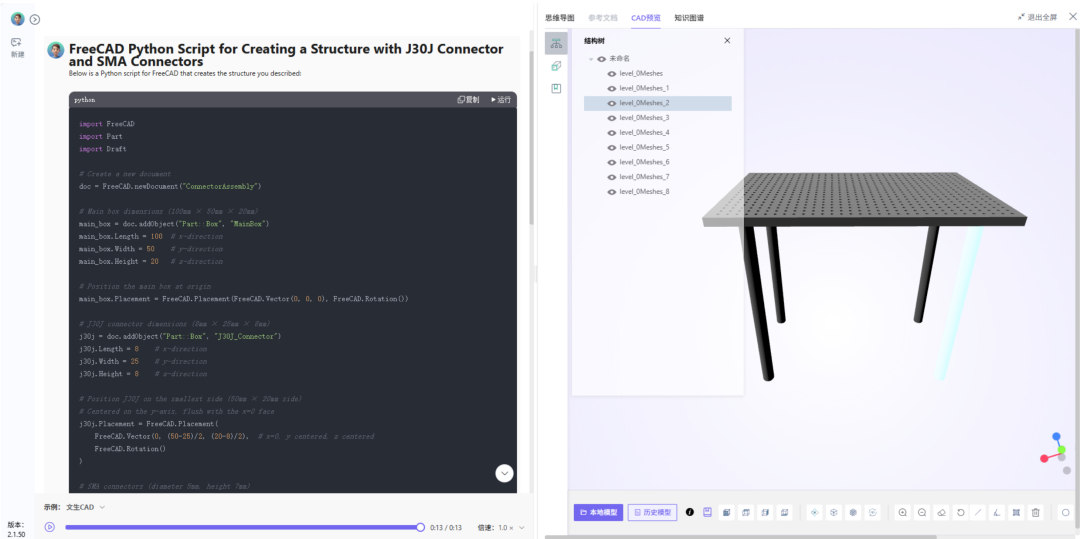Click the circular rotate display icon

(x=873, y=512)
